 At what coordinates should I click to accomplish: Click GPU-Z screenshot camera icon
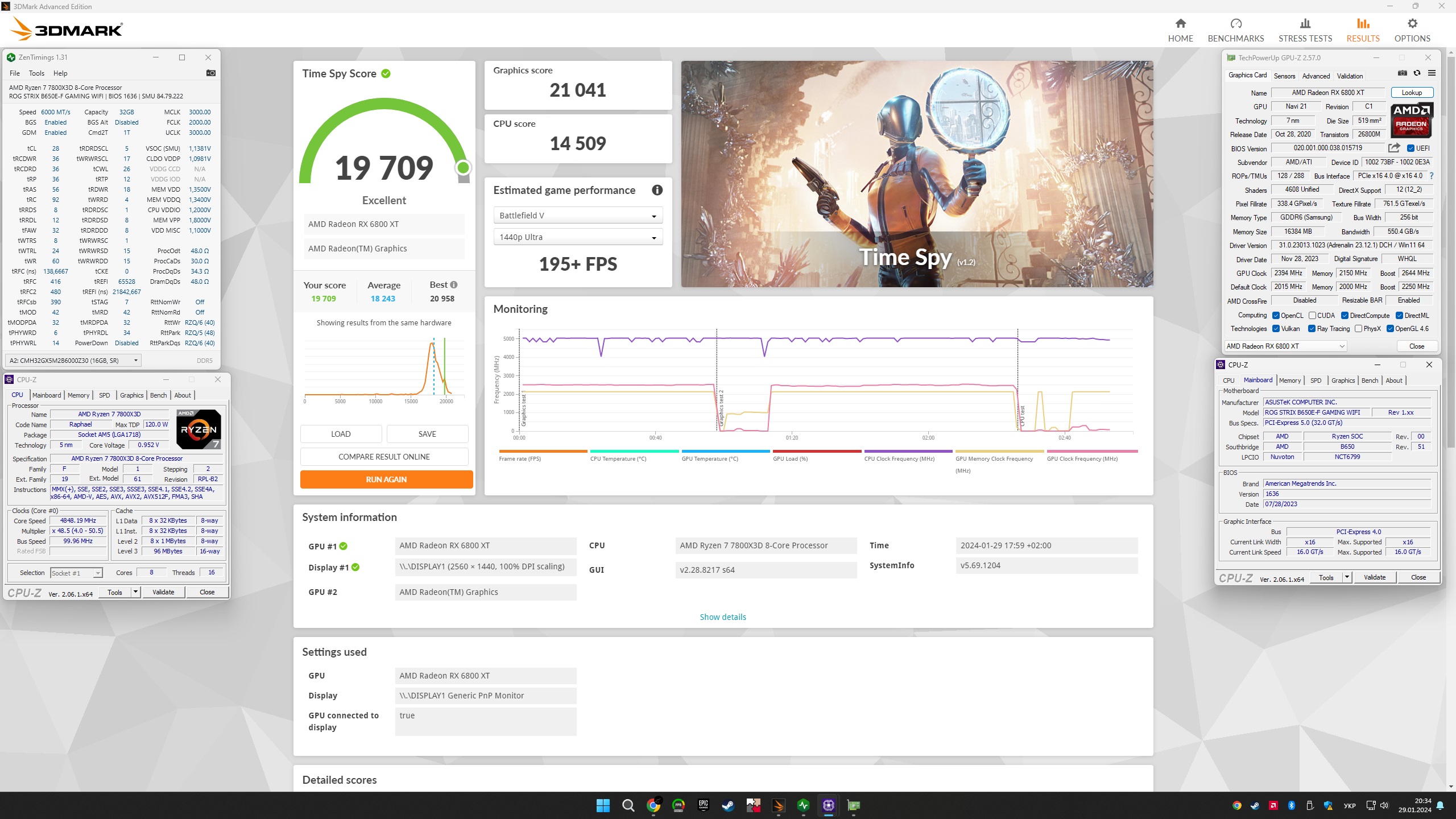pos(1403,73)
